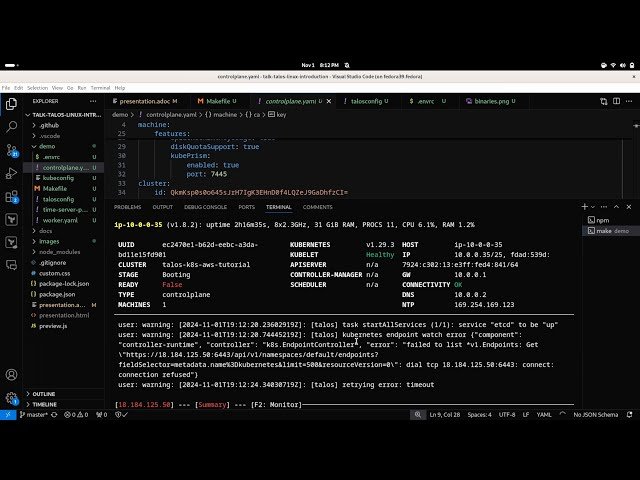
Task: Collapse the demo folder
Action: coord(46,146)
